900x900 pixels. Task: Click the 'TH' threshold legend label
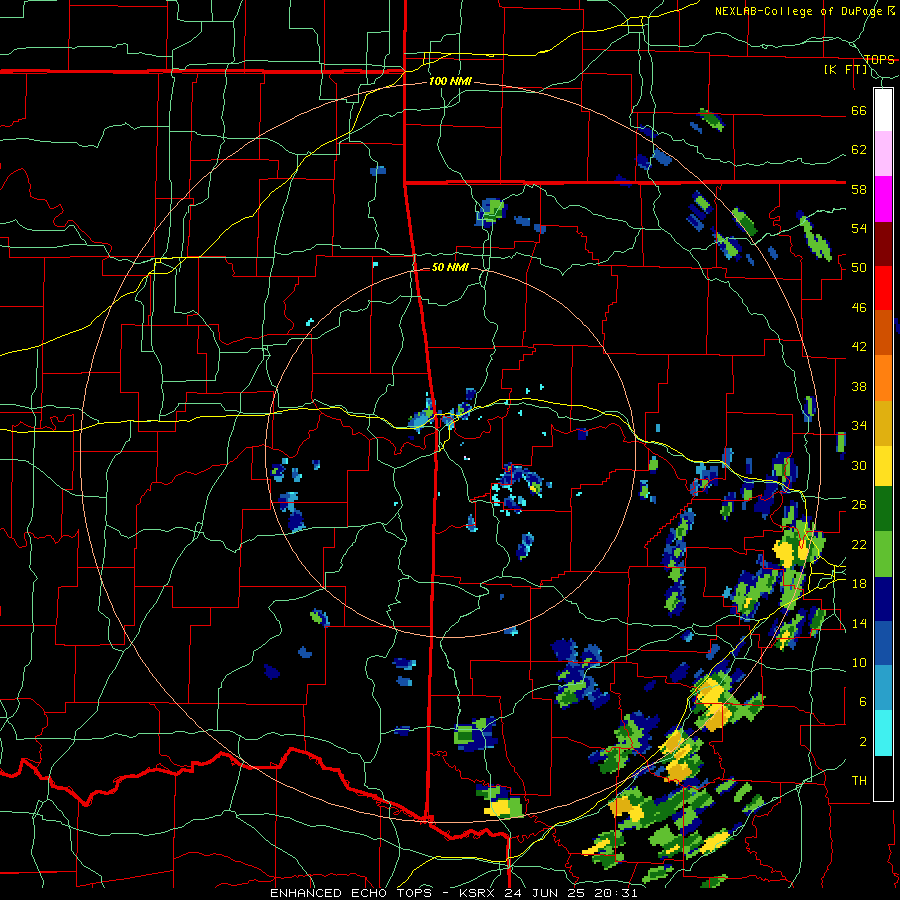(x=859, y=781)
